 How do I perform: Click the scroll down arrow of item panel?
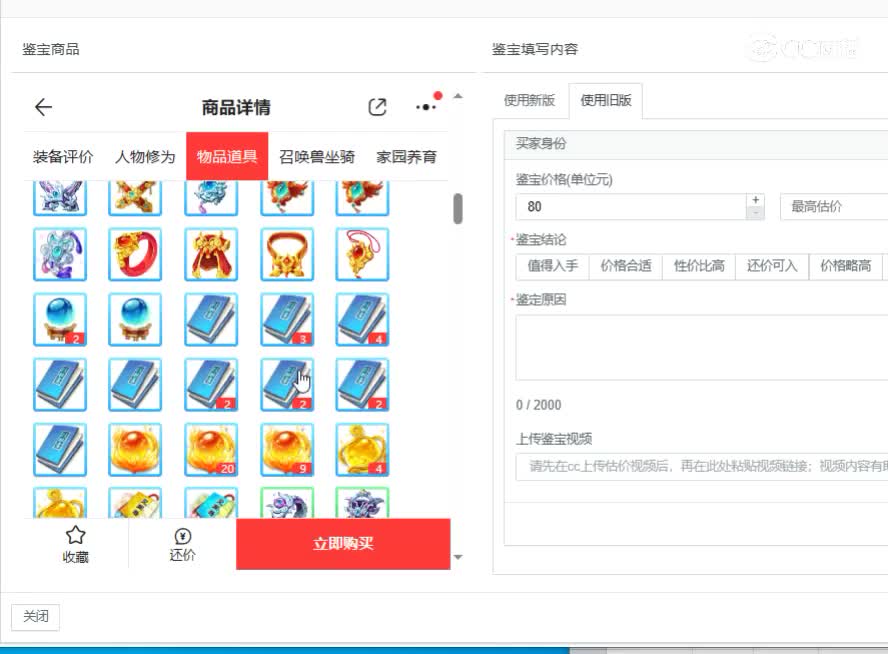(458, 557)
